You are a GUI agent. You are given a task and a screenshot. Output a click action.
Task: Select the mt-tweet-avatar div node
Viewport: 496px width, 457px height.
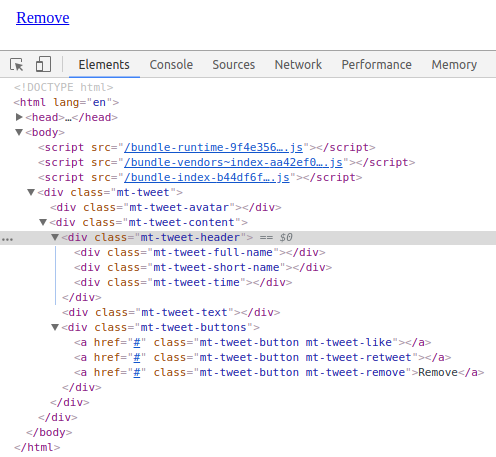166,207
